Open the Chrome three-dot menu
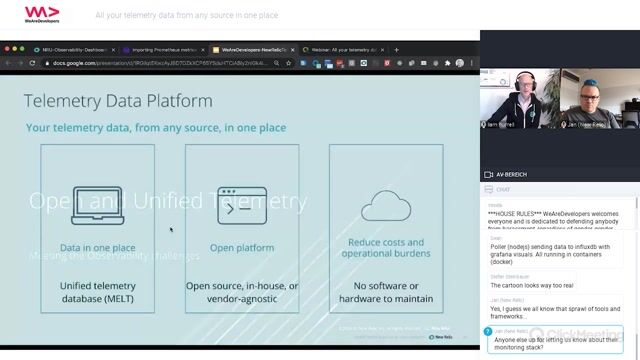This screenshot has width=640, height=360. point(471,63)
